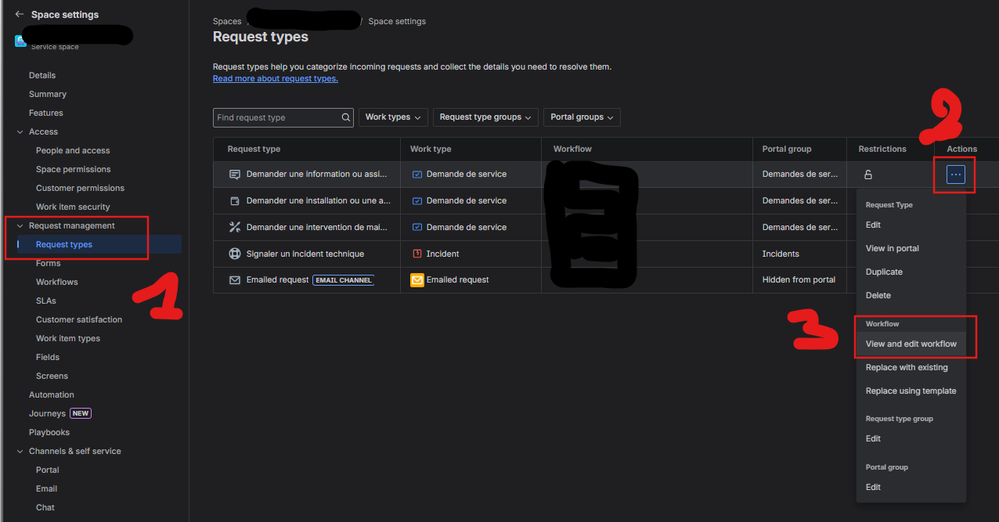Open the Request type groups dropdown

[x=485, y=117]
